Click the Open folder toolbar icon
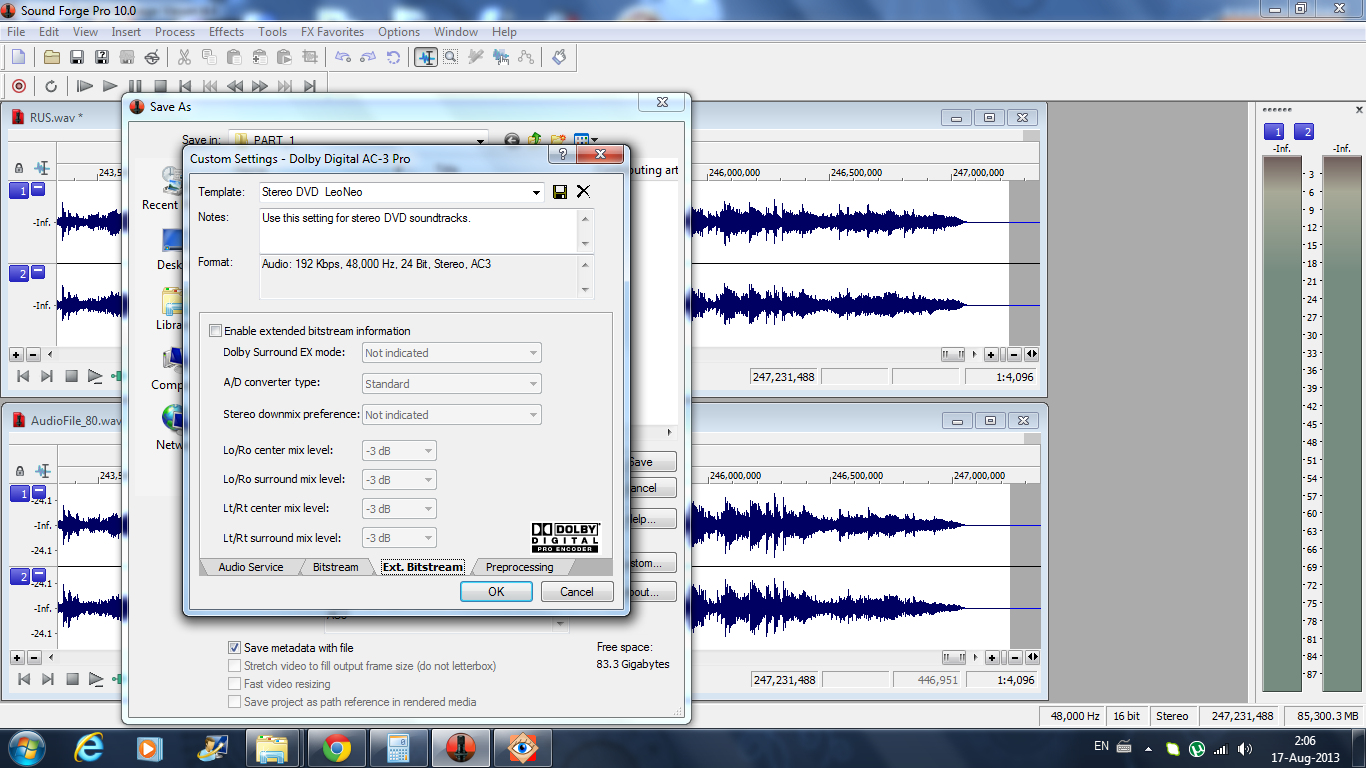Screen dimensions: 1366x768 point(52,57)
